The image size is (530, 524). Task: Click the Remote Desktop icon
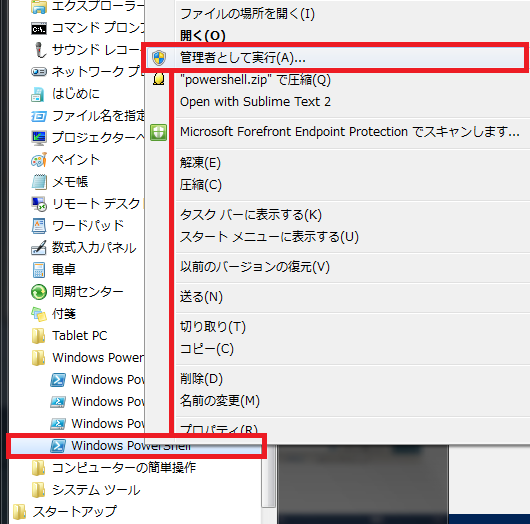tap(39, 204)
